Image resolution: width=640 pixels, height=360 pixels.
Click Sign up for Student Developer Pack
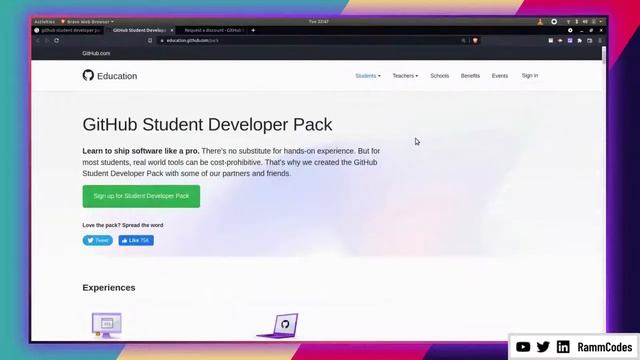pyautogui.click(x=141, y=196)
